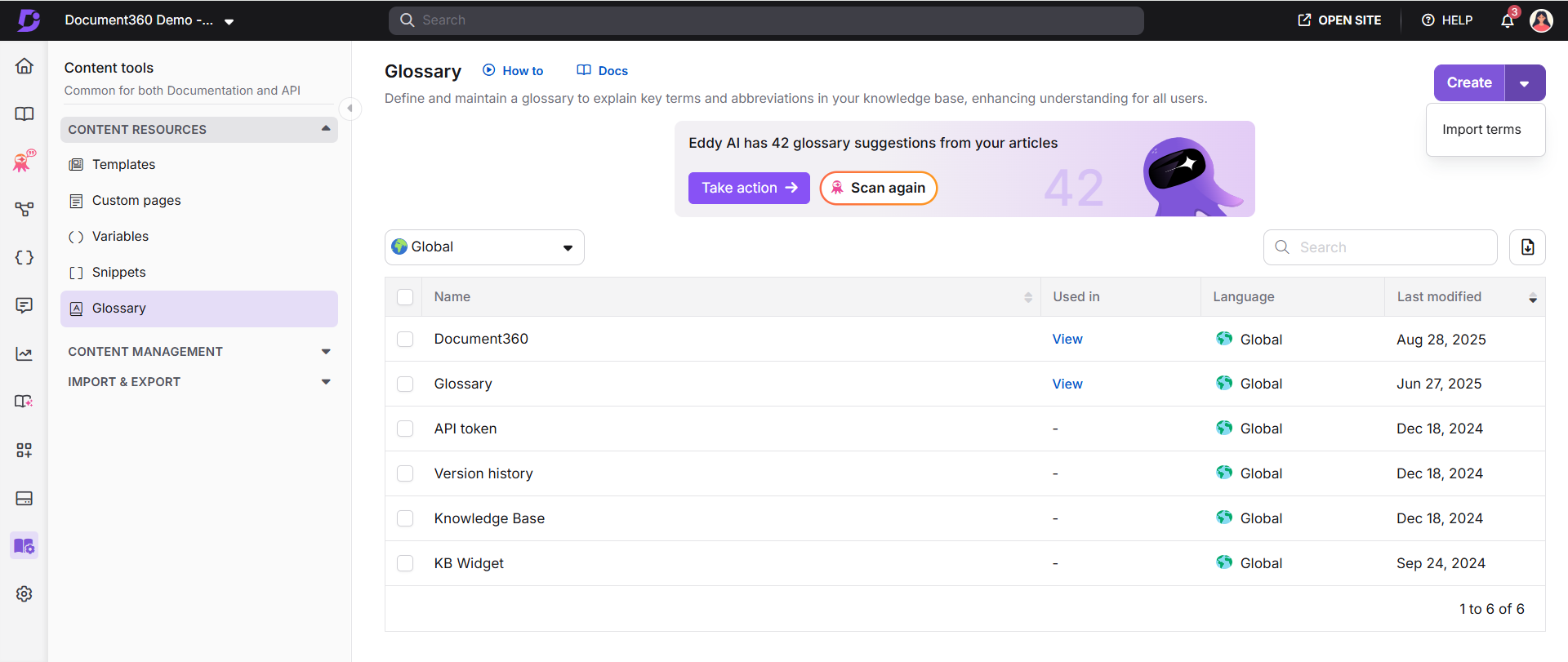Viewport: 1568px width, 662px height.
Task: Collapse the side panel arrow
Action: tap(350, 108)
